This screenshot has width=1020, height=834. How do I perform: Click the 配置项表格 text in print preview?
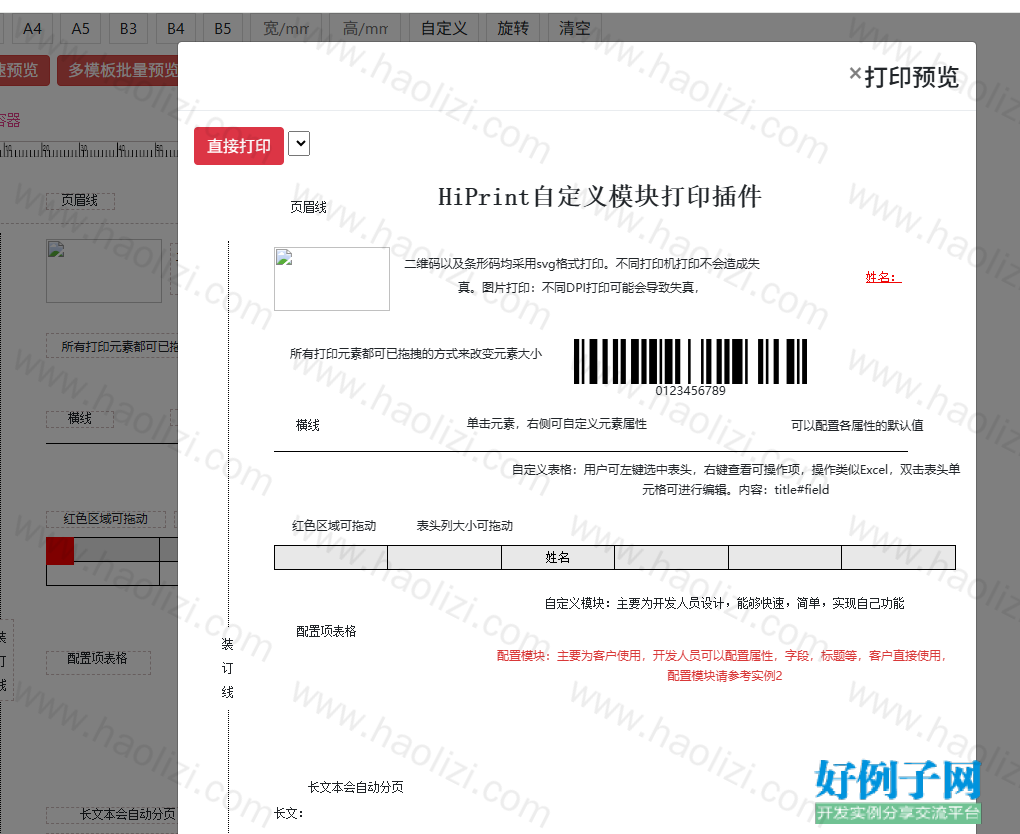326,631
